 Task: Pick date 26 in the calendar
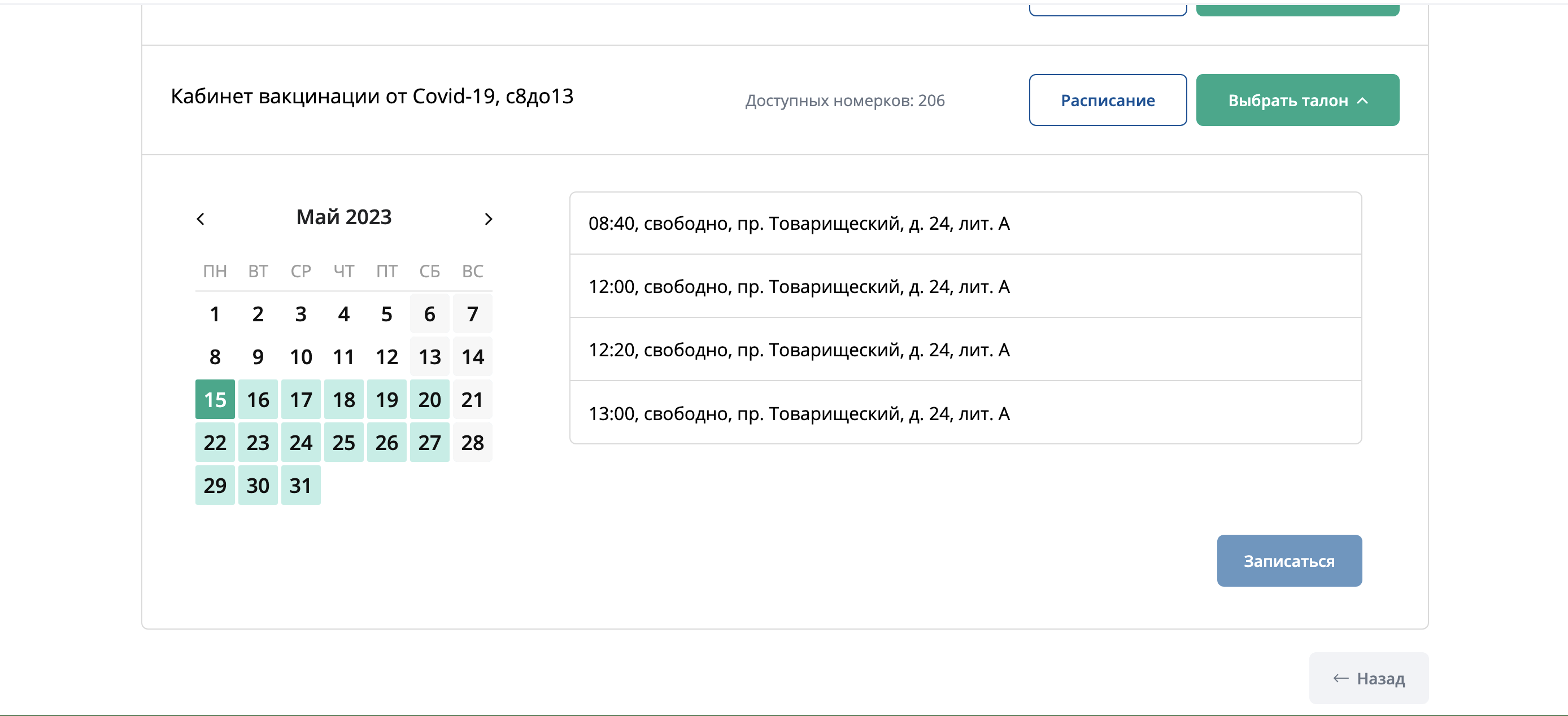386,442
